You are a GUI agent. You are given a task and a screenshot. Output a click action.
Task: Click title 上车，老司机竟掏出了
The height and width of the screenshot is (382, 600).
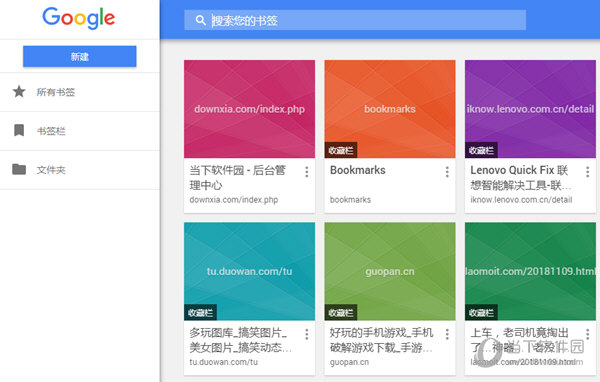pos(520,340)
